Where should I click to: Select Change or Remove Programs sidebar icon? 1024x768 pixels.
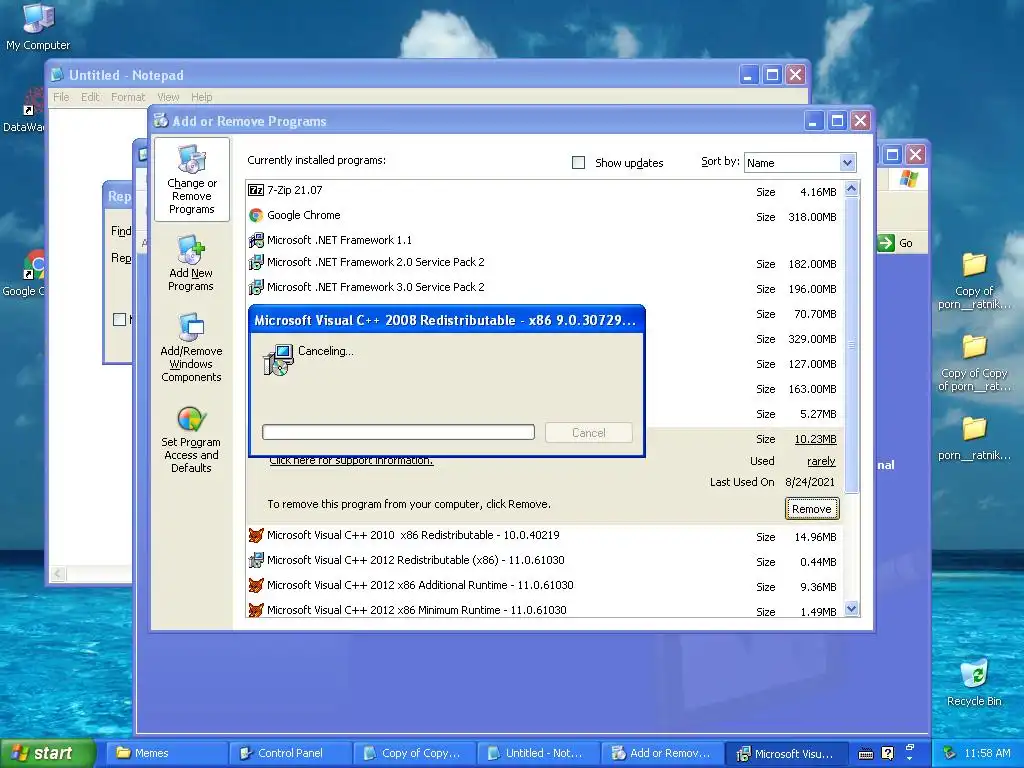pos(191,180)
